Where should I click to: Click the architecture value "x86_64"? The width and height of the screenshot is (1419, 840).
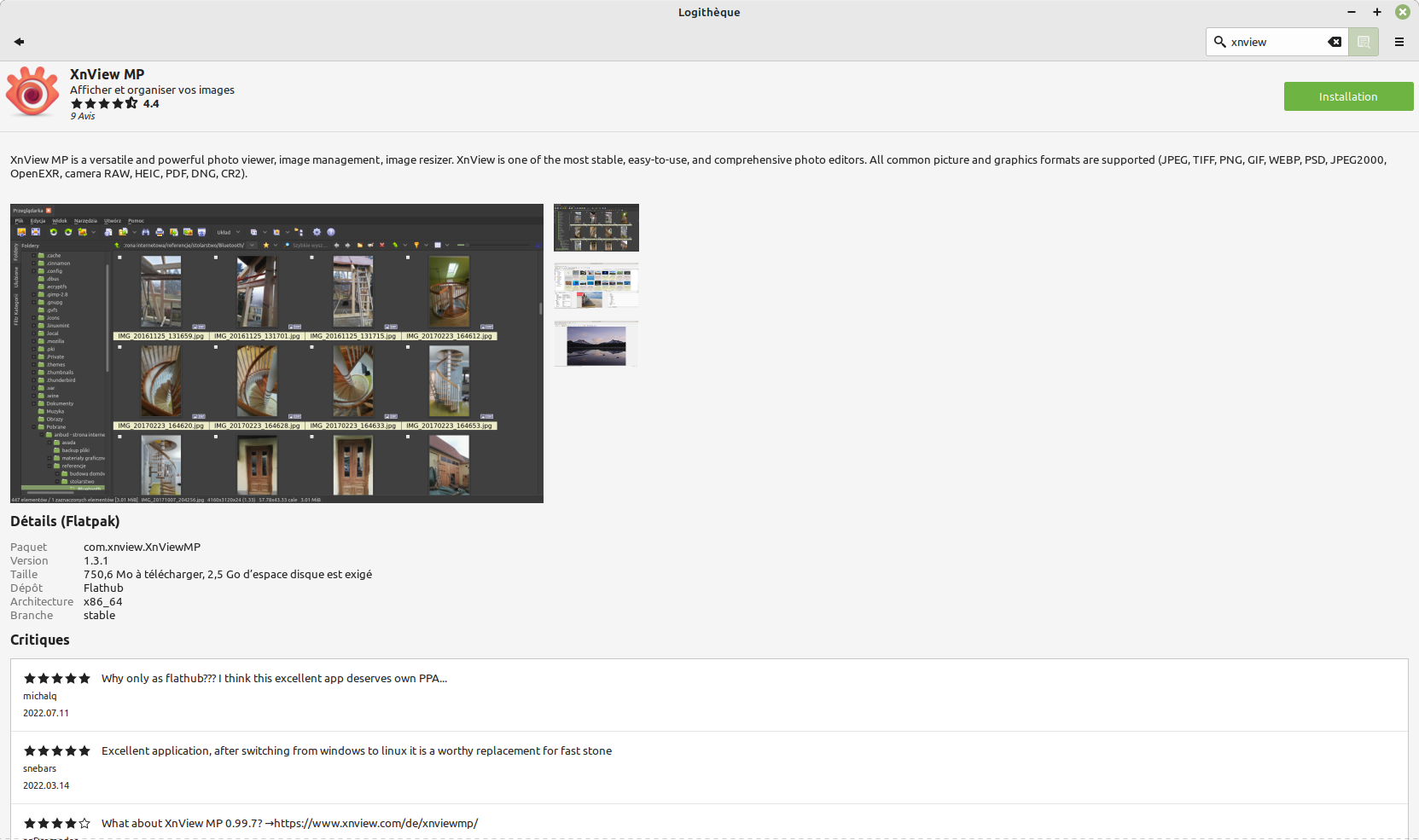tap(102, 601)
